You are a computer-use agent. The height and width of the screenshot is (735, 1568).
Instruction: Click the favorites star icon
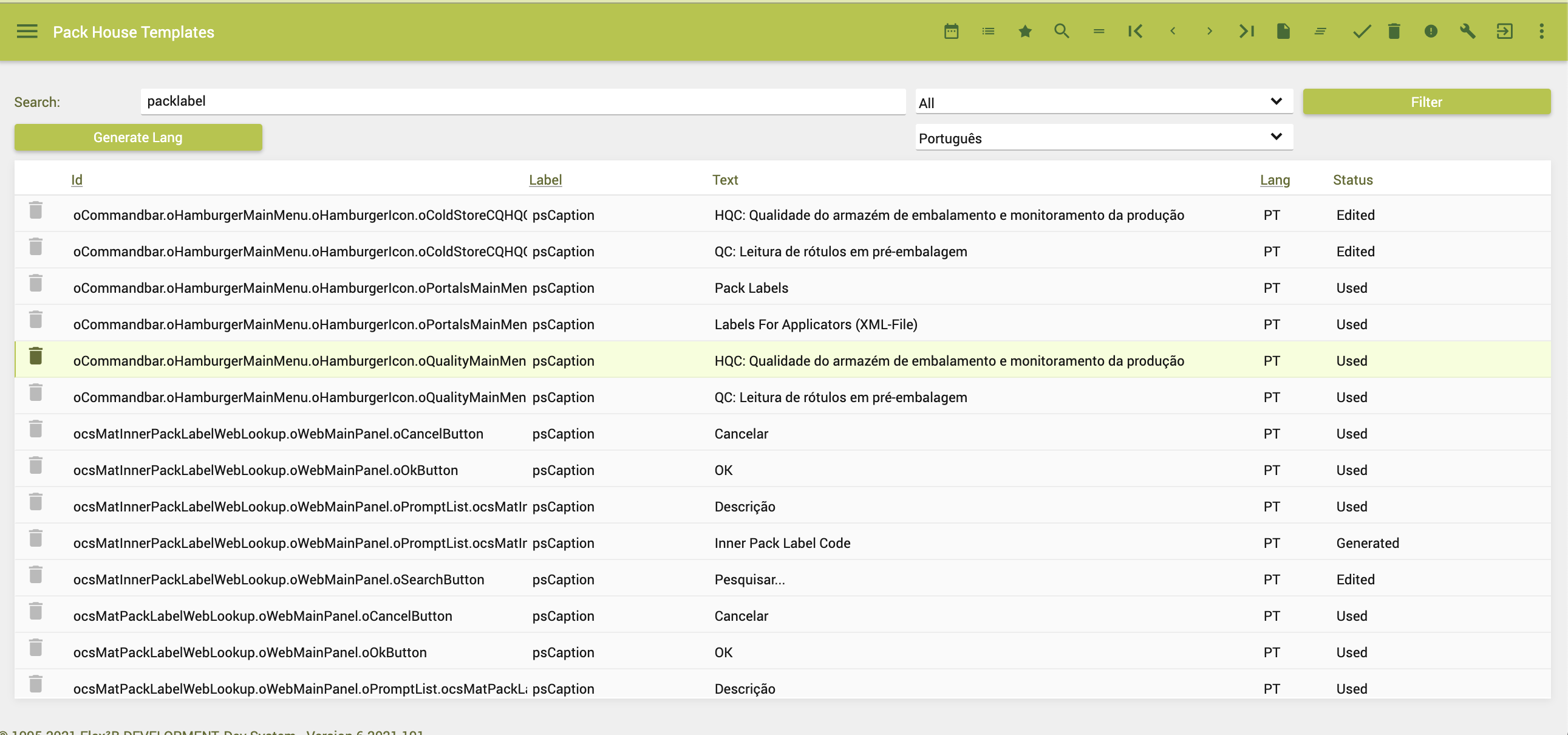click(1025, 32)
